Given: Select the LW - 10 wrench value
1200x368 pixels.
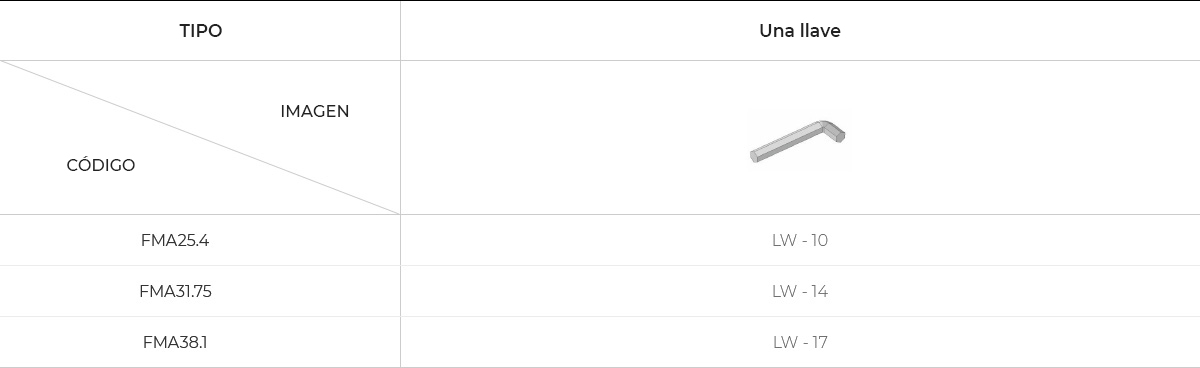Looking at the screenshot, I should 800,240.
